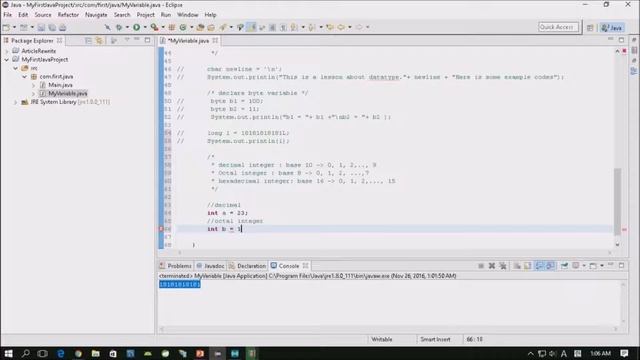Maximize the Console view panel
This screenshot has width=640, height=360.
click(x=621, y=265)
